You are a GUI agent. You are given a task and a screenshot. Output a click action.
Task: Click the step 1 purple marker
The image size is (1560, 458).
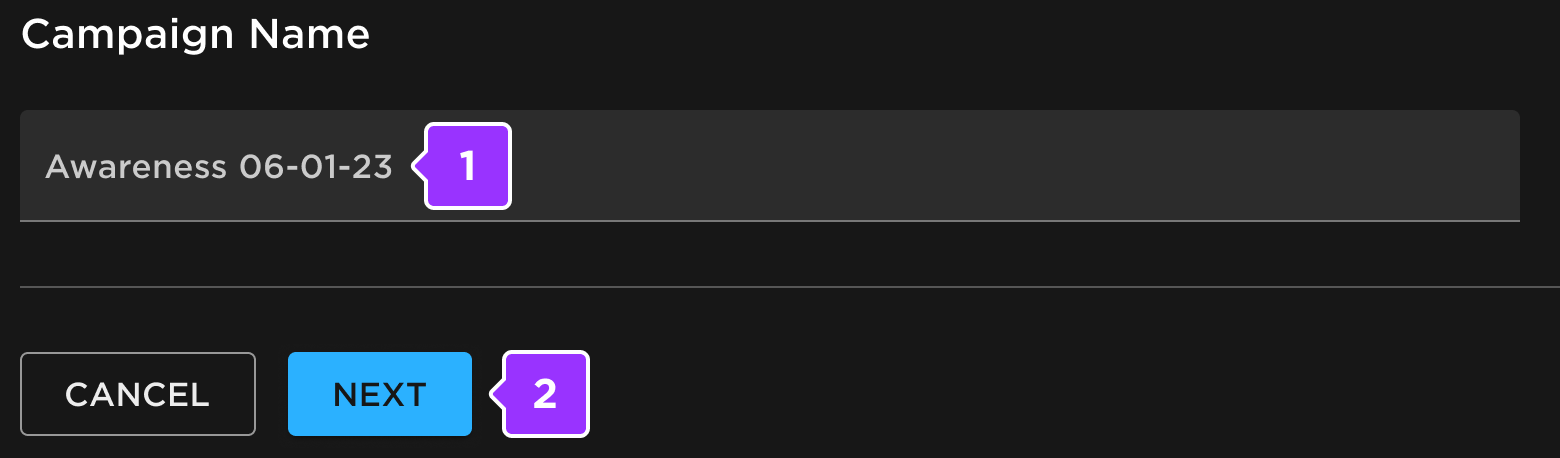coord(467,166)
